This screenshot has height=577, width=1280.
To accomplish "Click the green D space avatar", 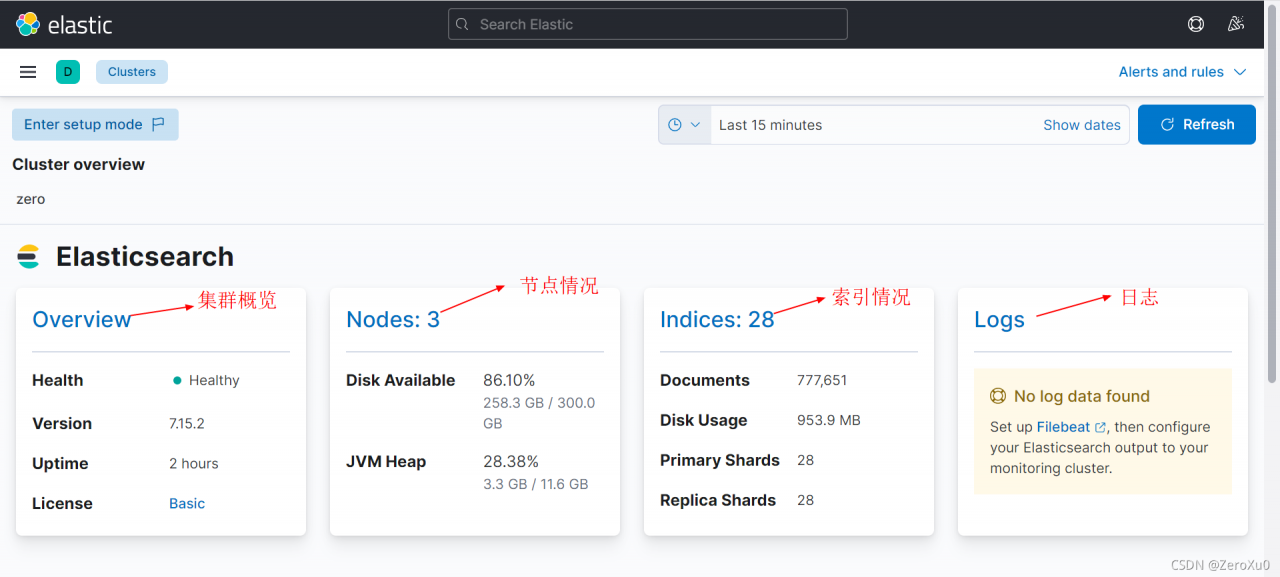I will [x=68, y=72].
